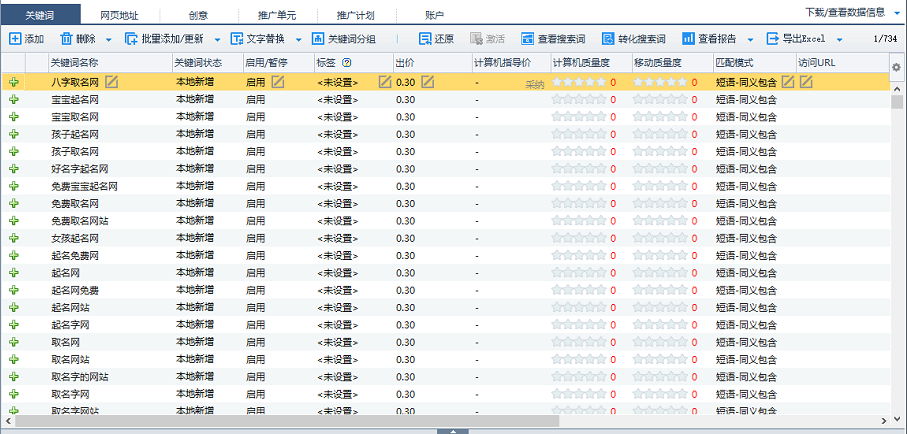Image resolution: width=907 pixels, height=434 pixels.
Task: Click horizontal scrollbar left arrow
Action: click(8, 420)
